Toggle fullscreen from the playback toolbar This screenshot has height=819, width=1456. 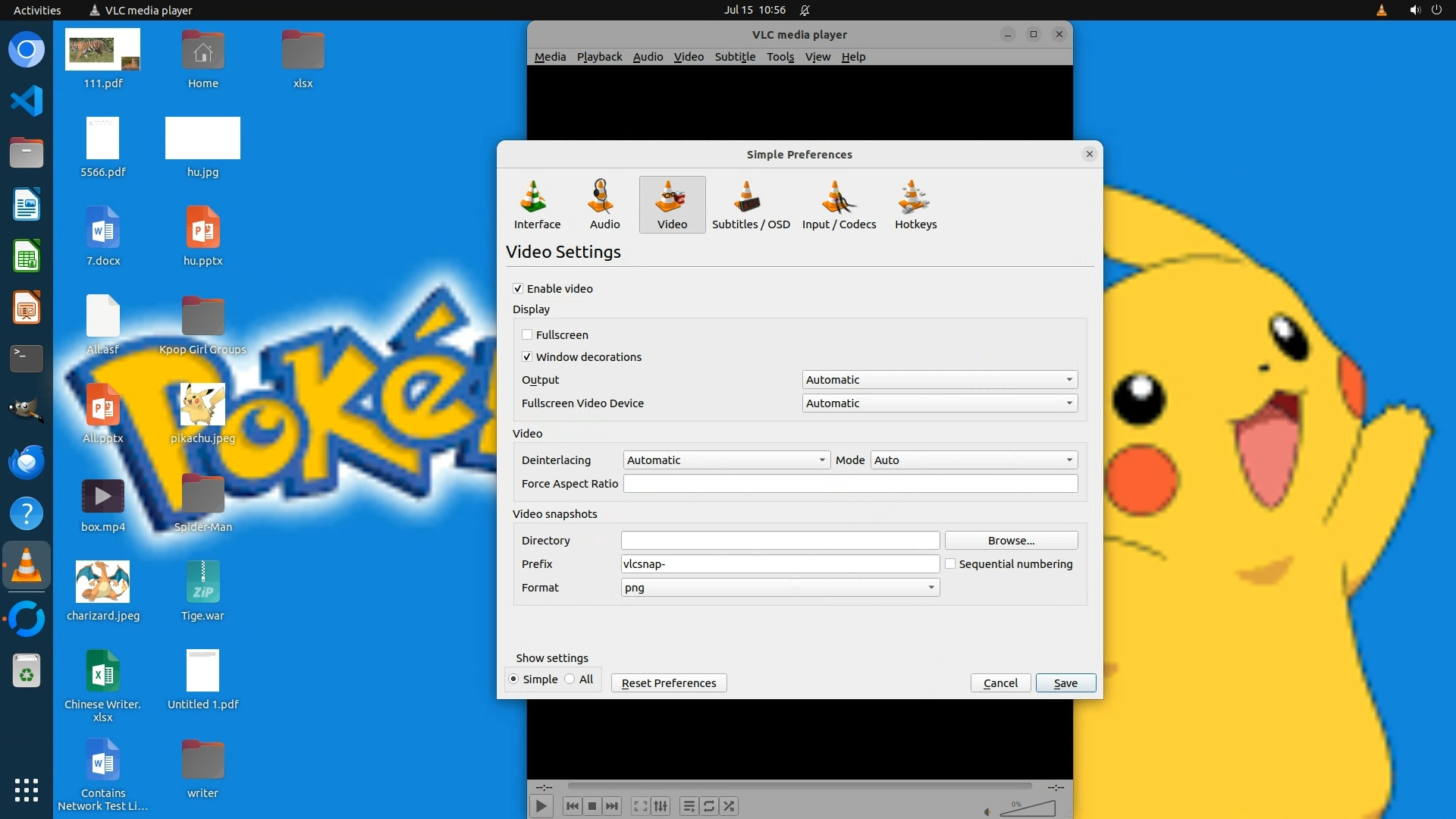pos(640,806)
